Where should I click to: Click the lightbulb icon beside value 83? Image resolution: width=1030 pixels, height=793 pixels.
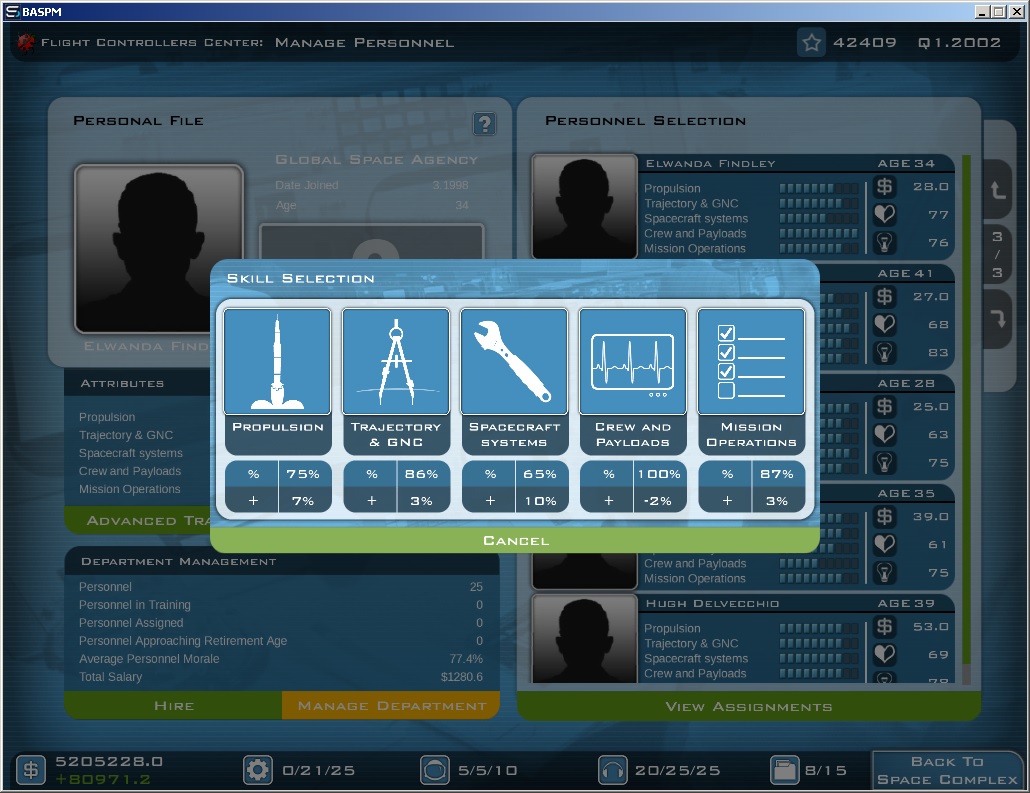pos(885,352)
